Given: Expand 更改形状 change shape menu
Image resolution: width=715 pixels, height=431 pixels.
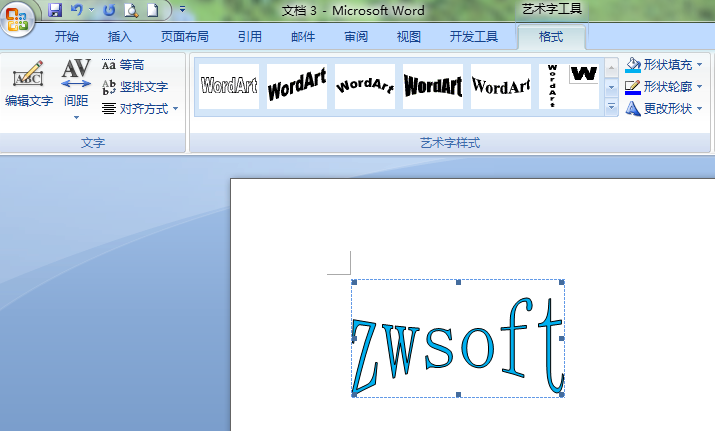Looking at the screenshot, I should (x=664, y=108).
